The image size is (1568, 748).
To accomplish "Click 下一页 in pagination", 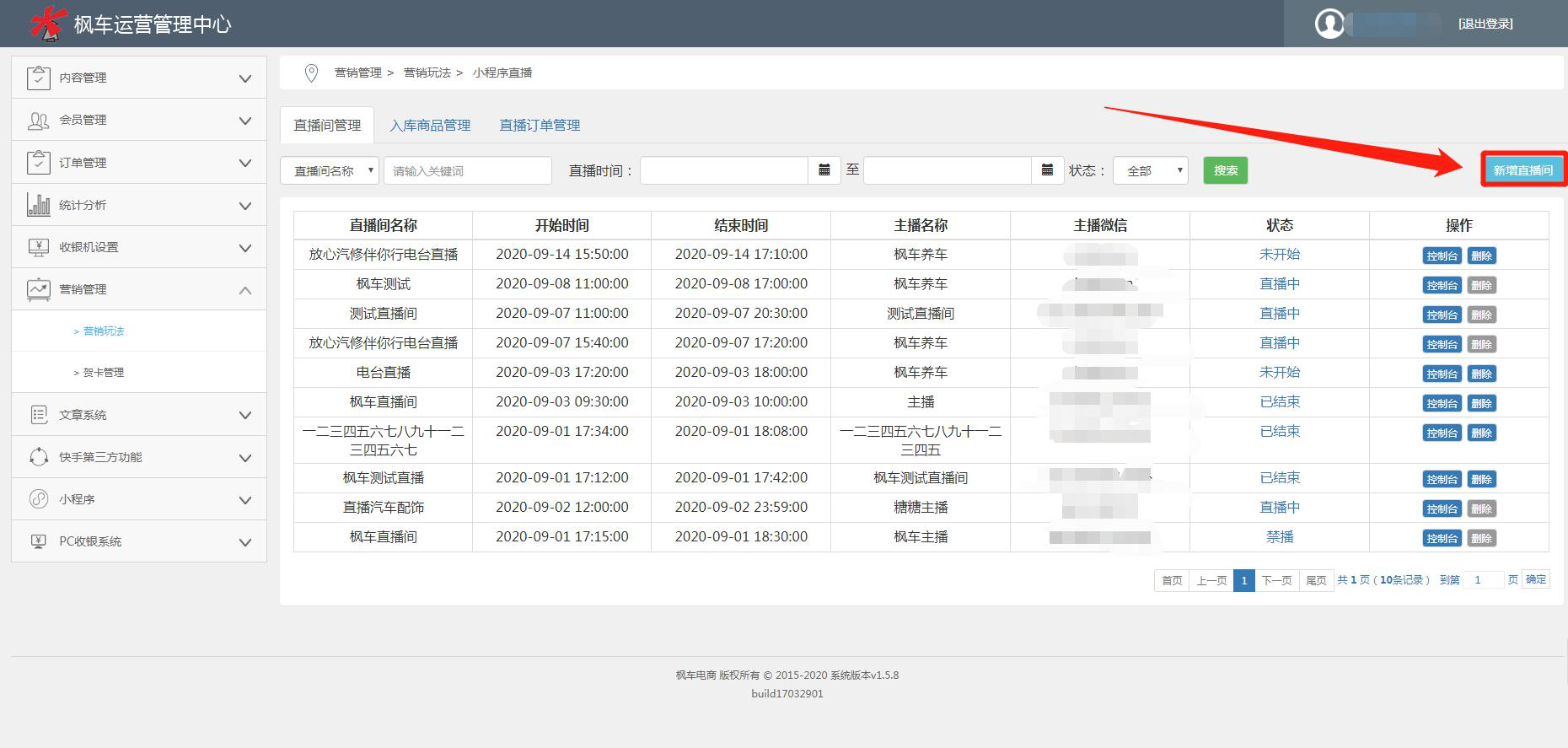I will (1276, 580).
